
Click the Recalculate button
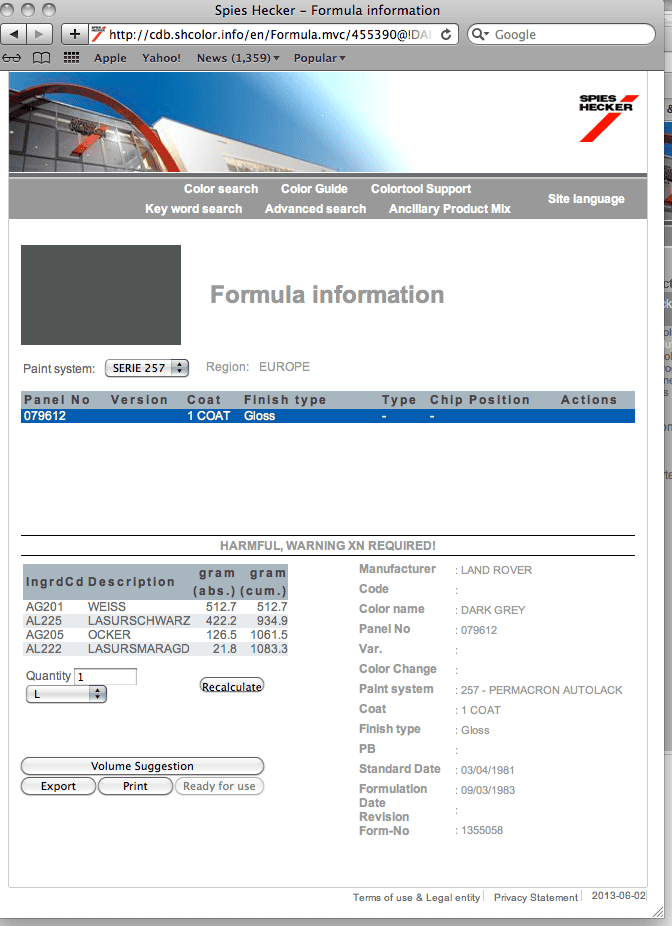click(x=231, y=686)
